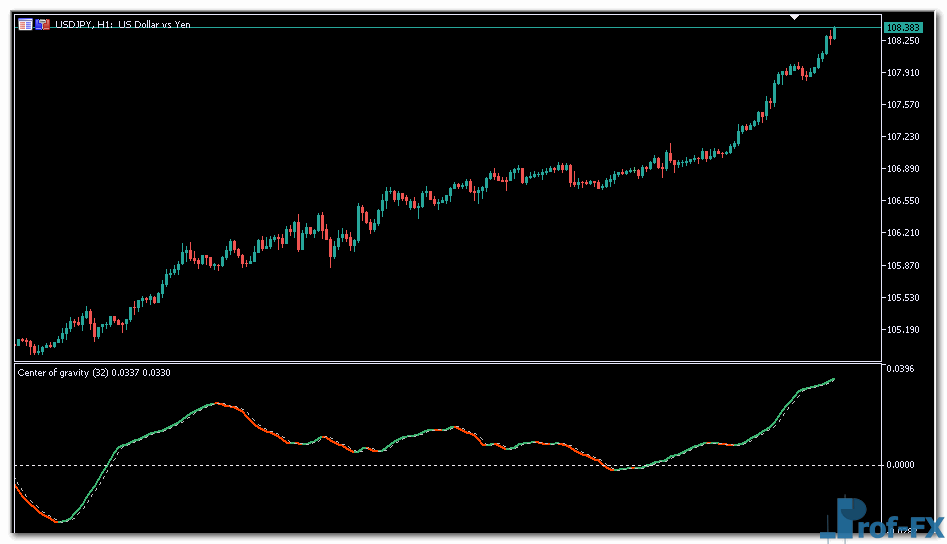
Task: Click the USDJPY, H1 chart title text
Action: pyautogui.click(x=122, y=24)
